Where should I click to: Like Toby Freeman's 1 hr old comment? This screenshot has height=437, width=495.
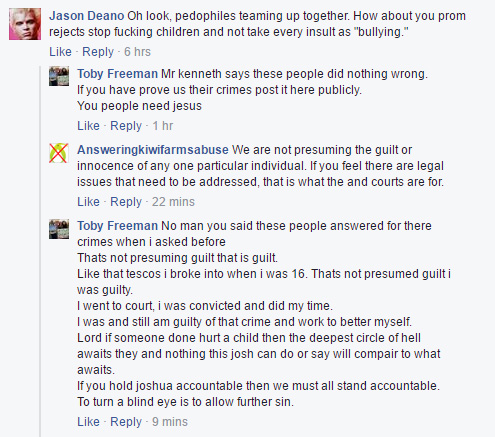point(88,126)
